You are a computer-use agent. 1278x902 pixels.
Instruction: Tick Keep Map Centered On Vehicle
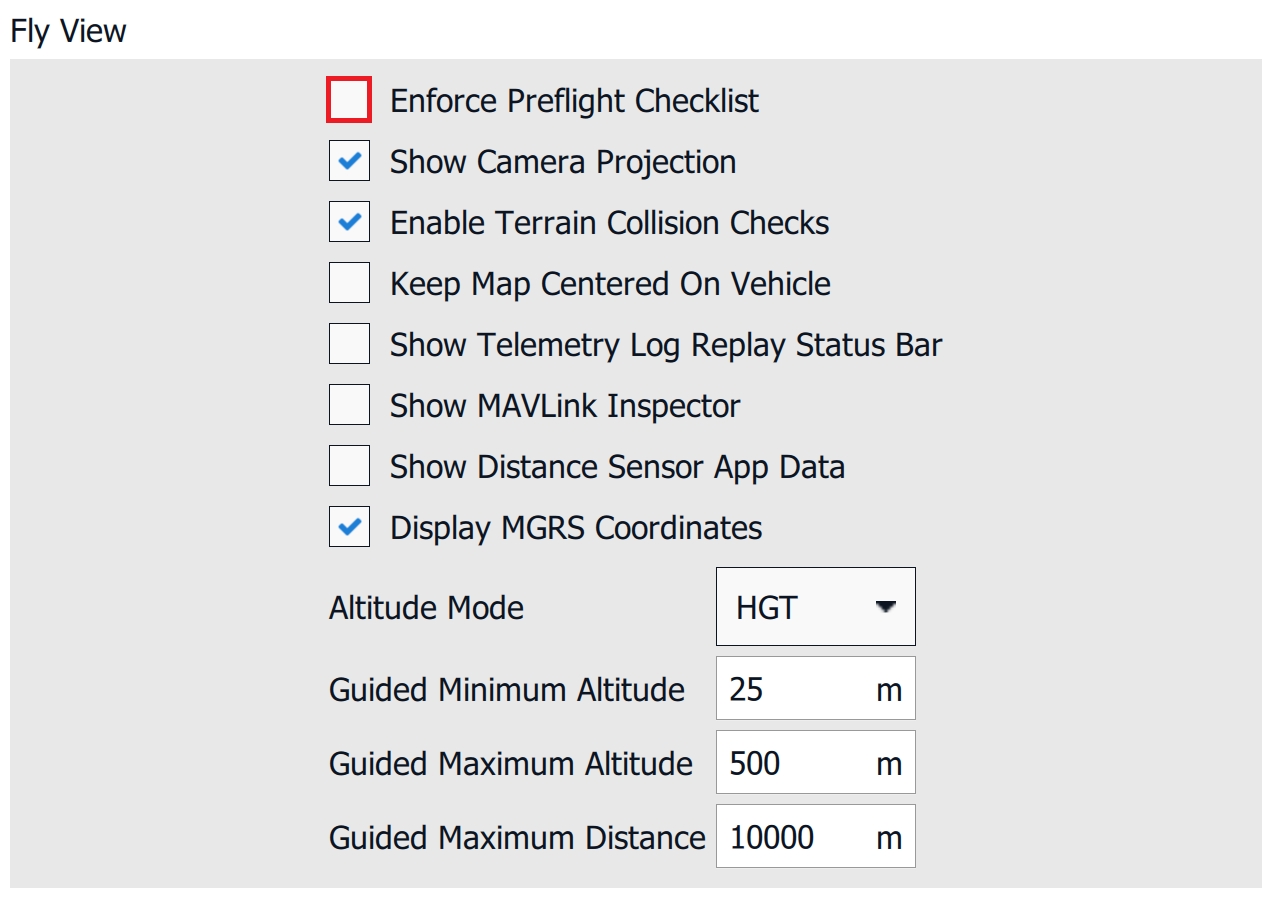point(349,283)
